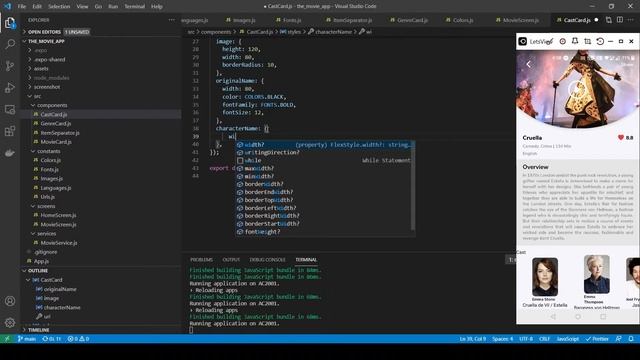
Task: Open MovieCard.js in the explorer
Action: pos(56,142)
